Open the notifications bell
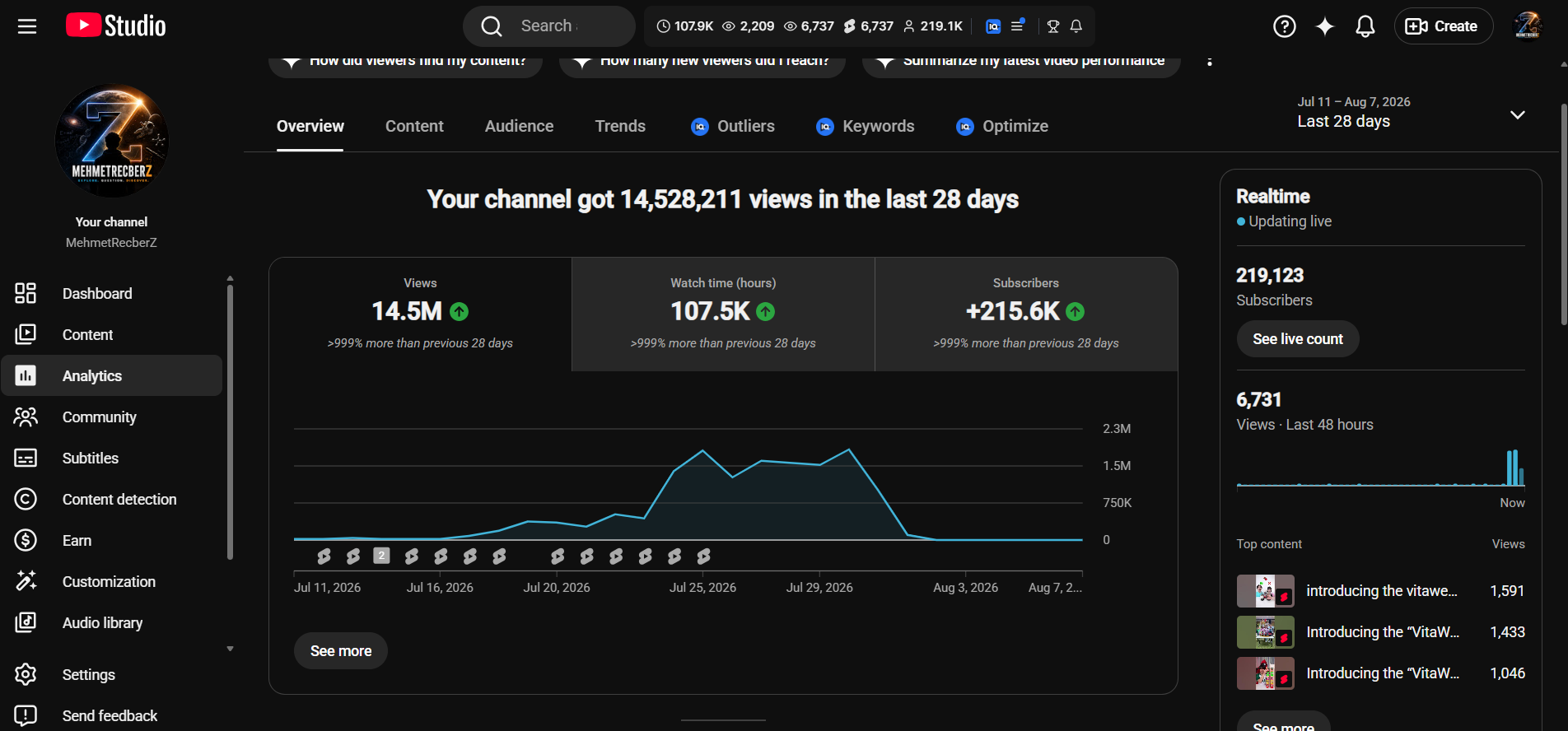The width and height of the screenshot is (1568, 731). (1365, 26)
